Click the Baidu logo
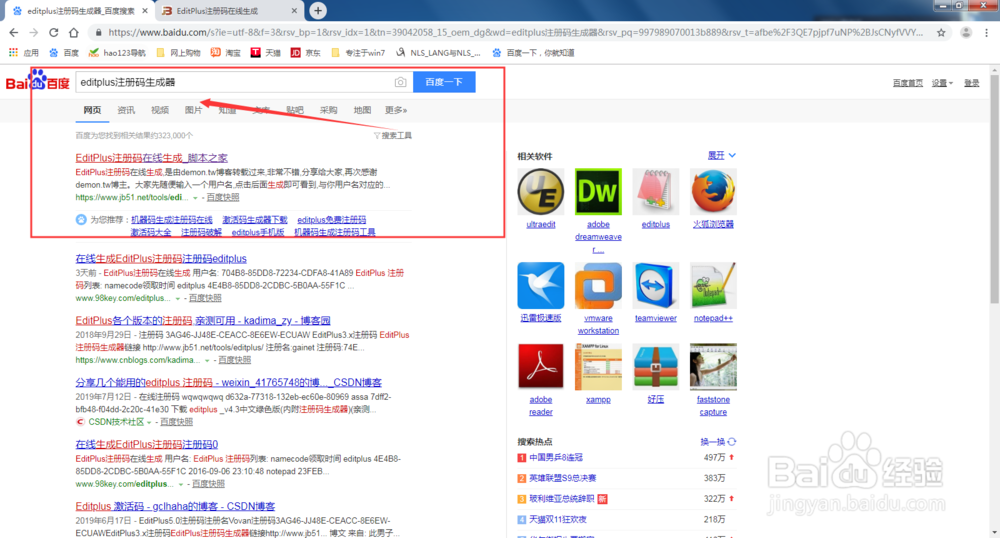 click(x=38, y=82)
